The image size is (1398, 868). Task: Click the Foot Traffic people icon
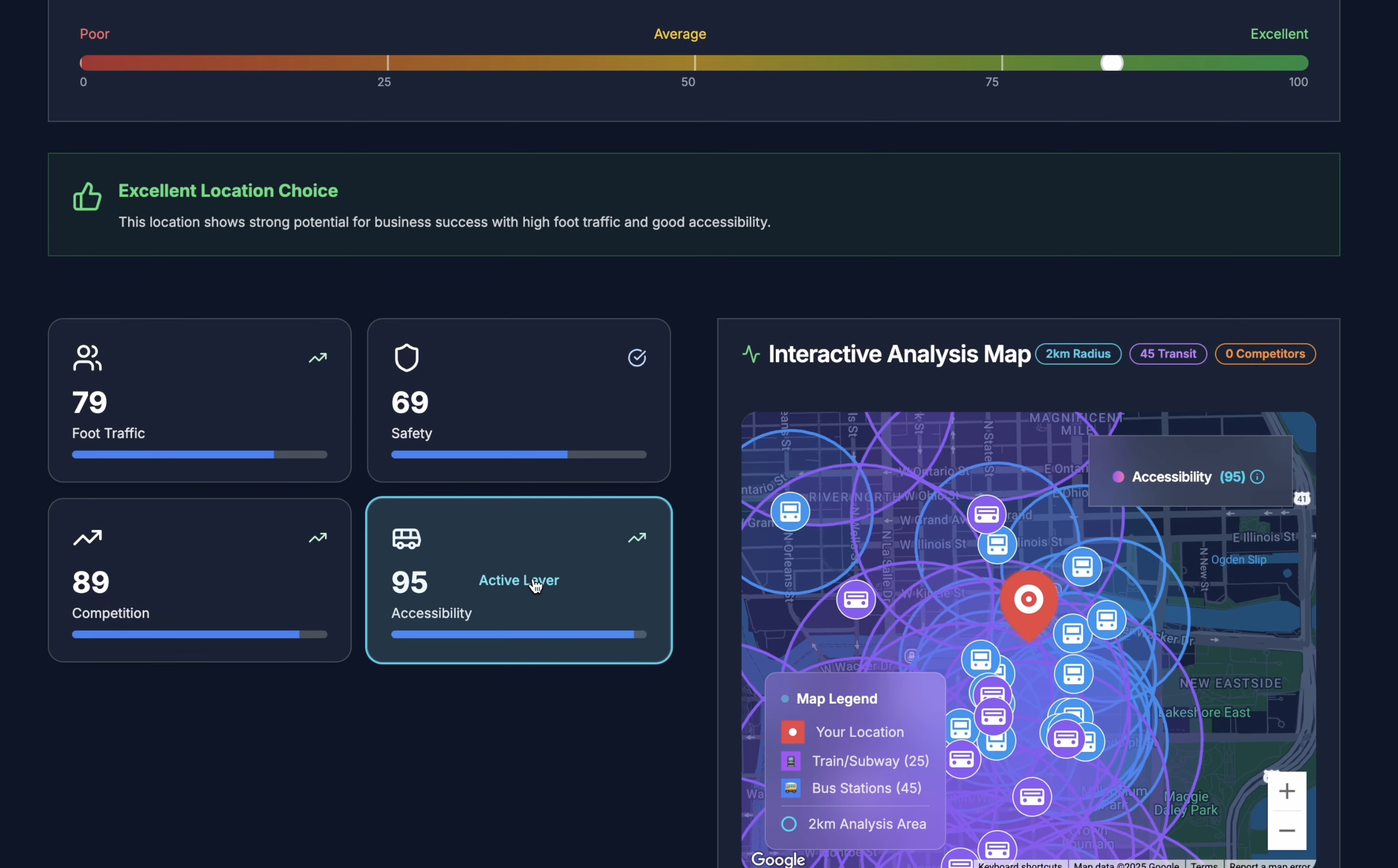(x=87, y=358)
